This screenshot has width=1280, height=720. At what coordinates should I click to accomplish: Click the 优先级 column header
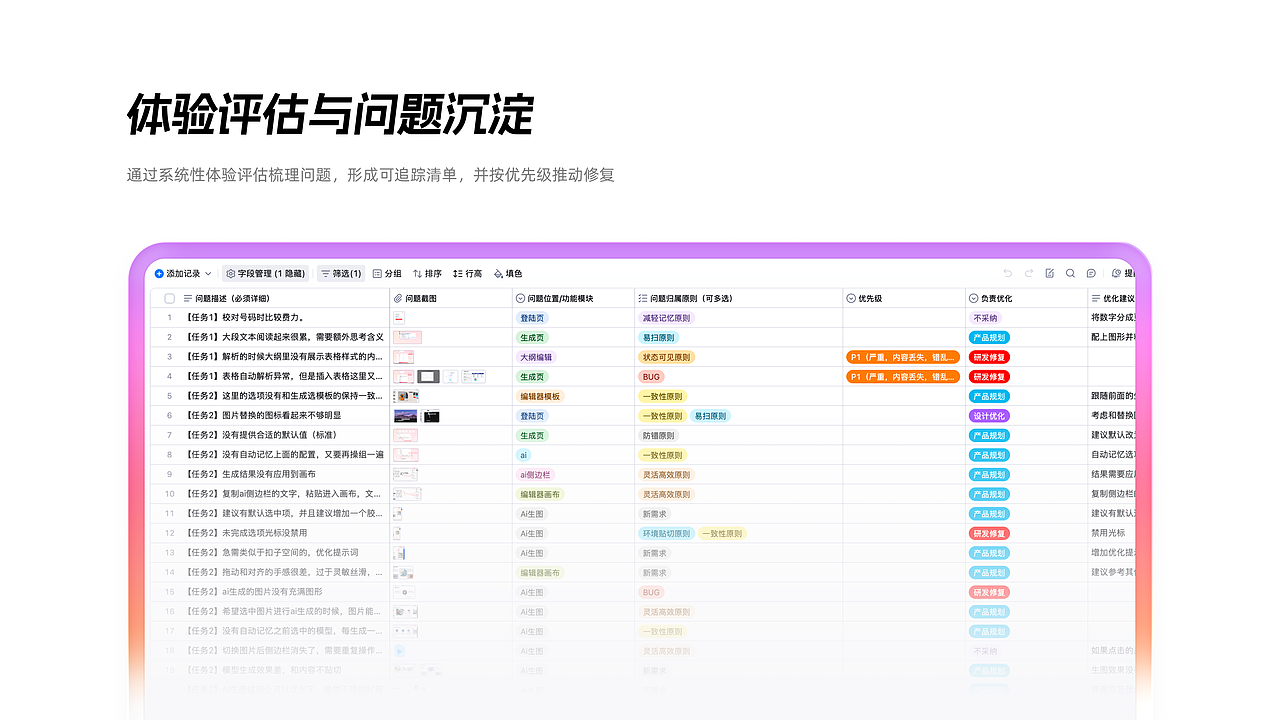[904, 298]
